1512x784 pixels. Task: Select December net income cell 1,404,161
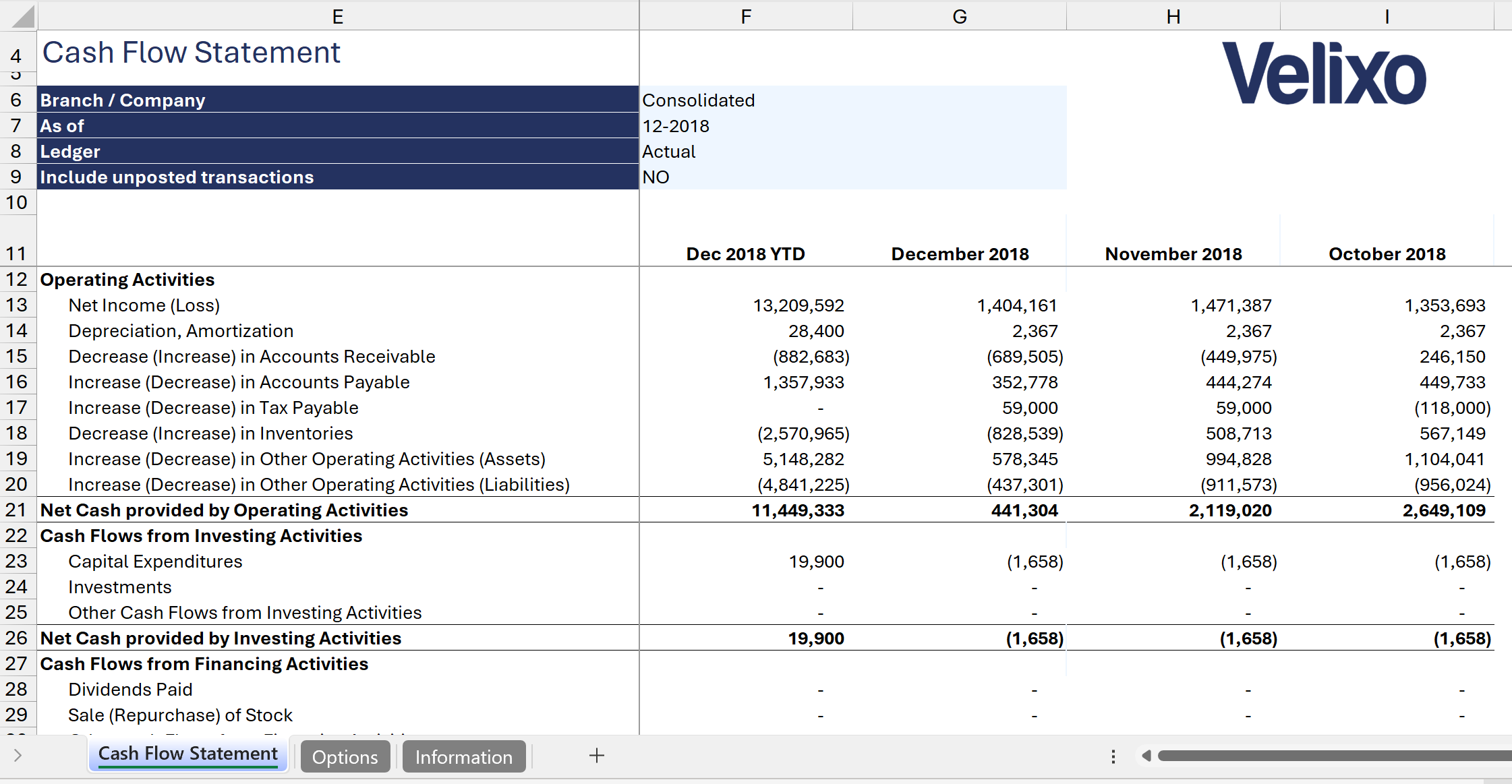(960, 305)
